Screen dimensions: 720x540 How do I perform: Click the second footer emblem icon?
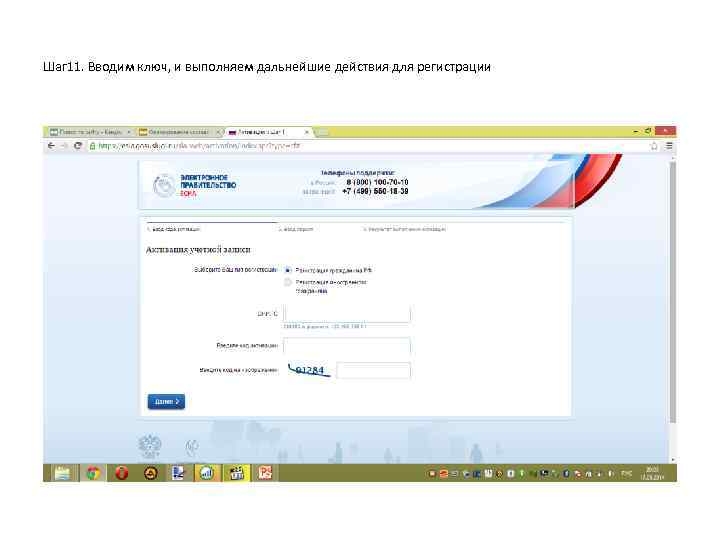click(191, 447)
